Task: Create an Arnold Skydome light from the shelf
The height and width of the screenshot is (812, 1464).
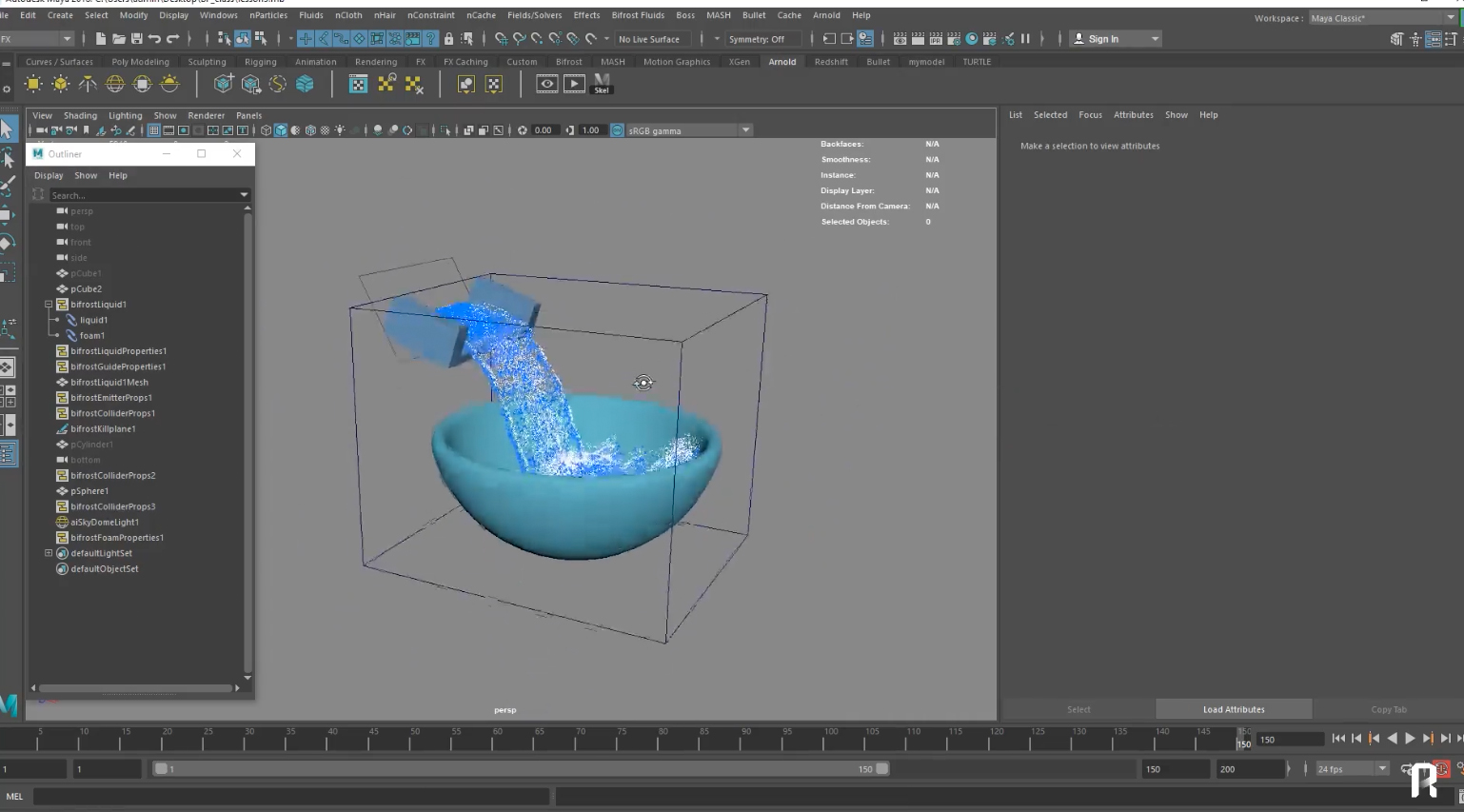Action: pyautogui.click(x=115, y=85)
